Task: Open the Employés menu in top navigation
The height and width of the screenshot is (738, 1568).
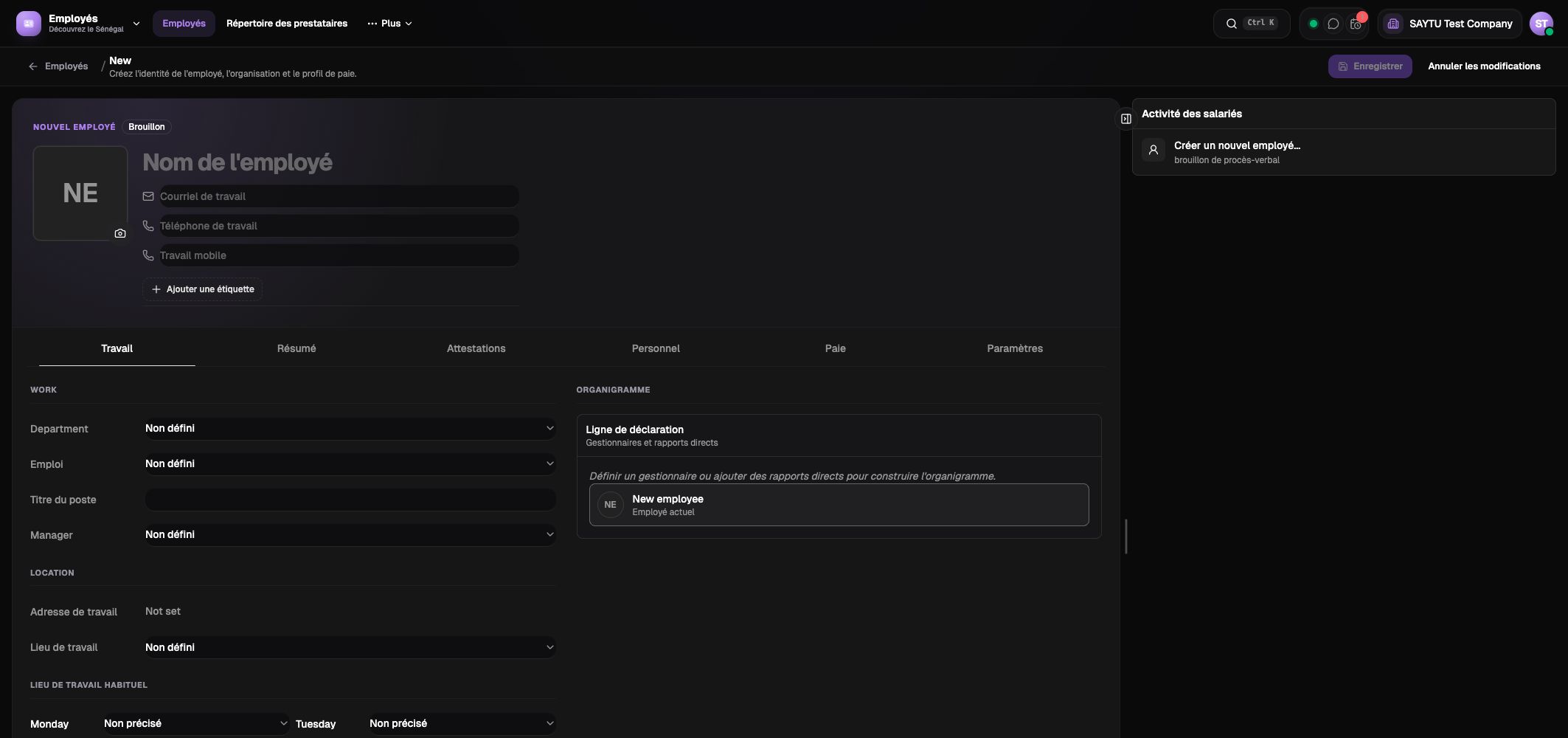Action: pos(184,24)
